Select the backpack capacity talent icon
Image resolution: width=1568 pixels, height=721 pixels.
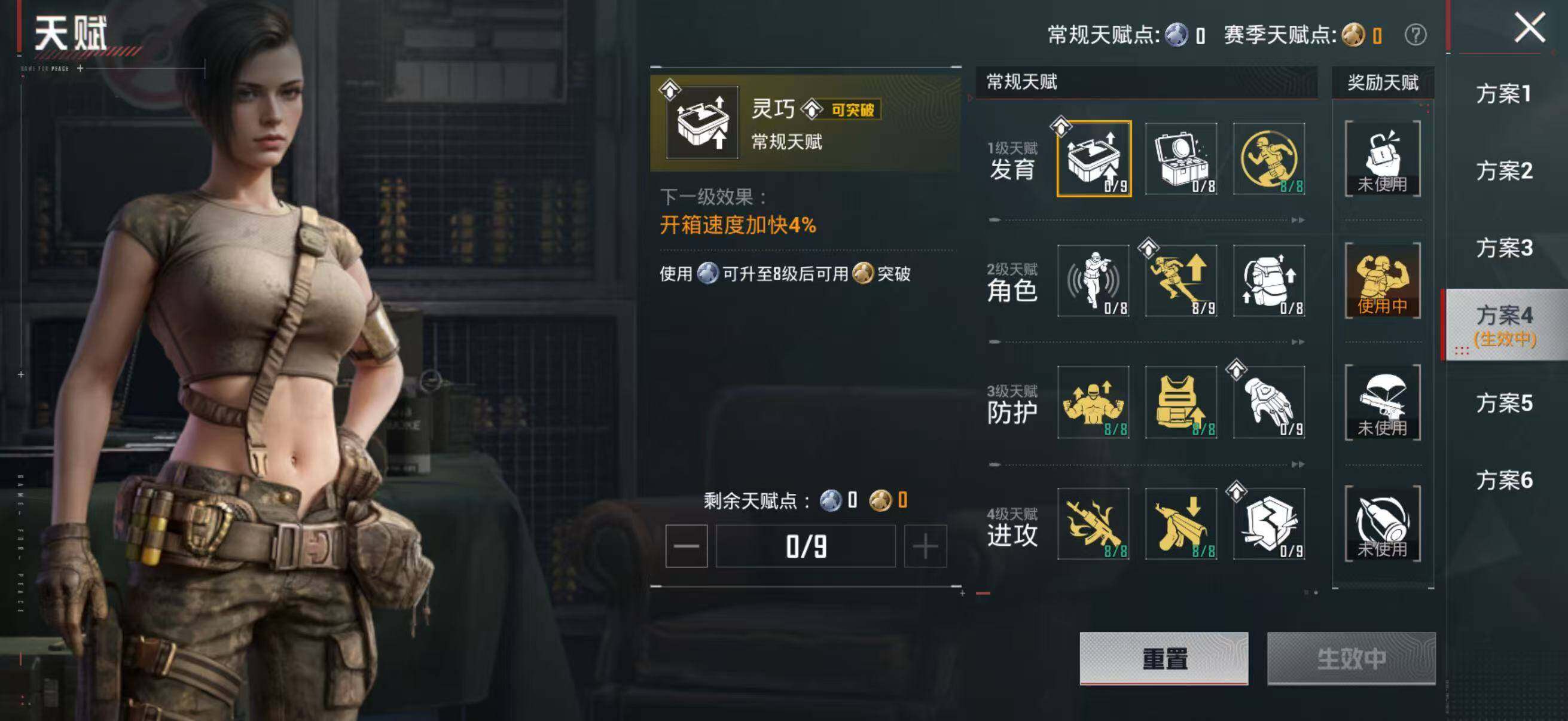[x=1269, y=280]
